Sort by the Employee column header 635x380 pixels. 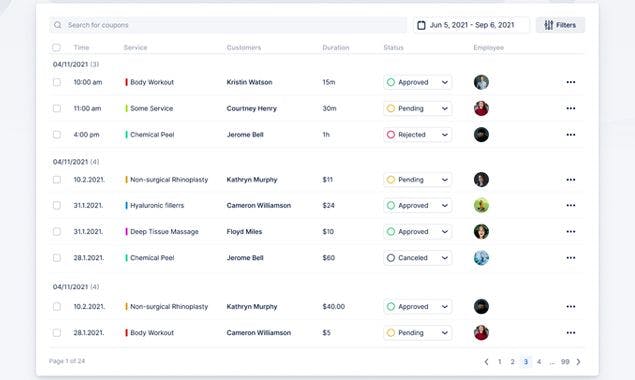pyautogui.click(x=488, y=47)
